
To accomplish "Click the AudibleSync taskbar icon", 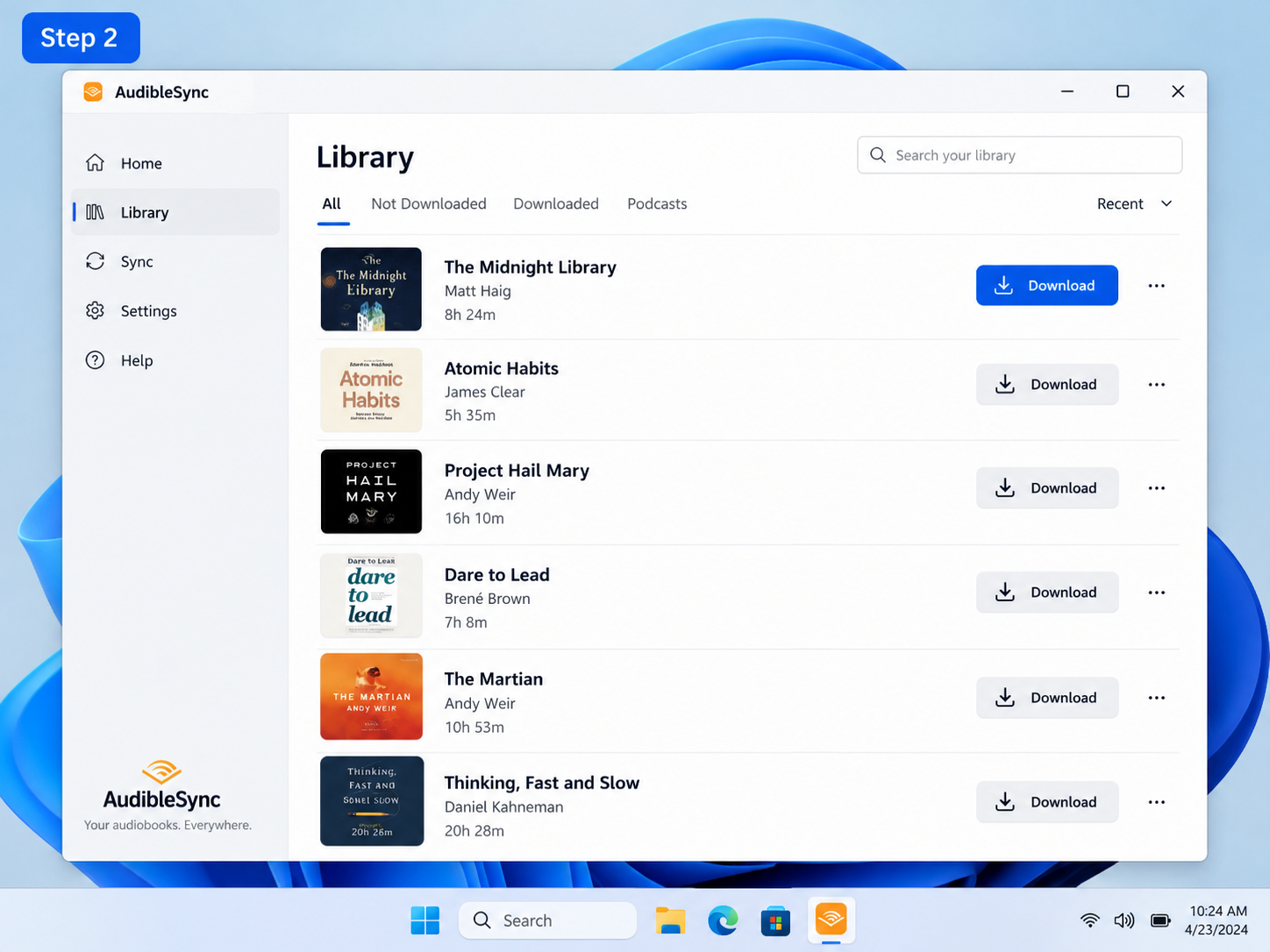I will pos(831,920).
